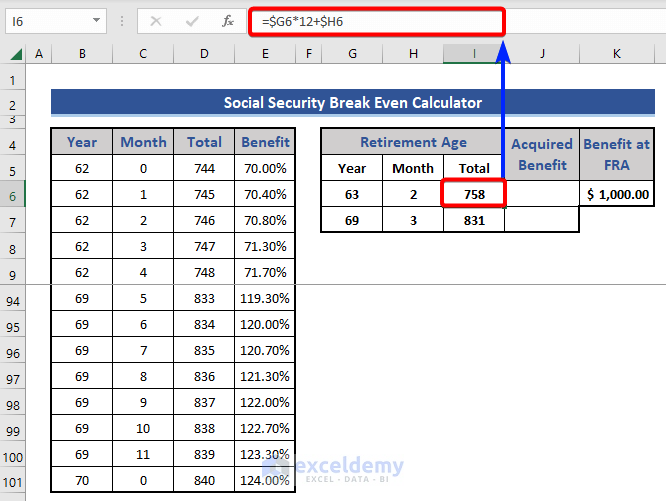
Task: Select empty Acquired Benefit cell in row 6
Action: pyautogui.click(x=542, y=194)
